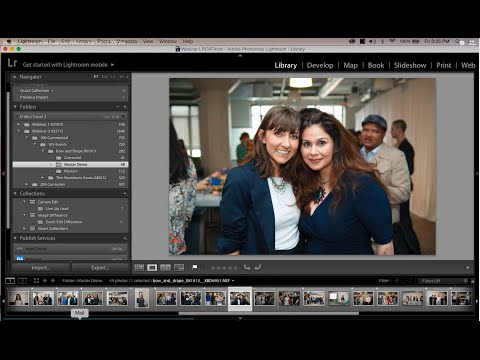Go forward to the next source arrow
This screenshot has height=360, width=480.
click(x=53, y=281)
